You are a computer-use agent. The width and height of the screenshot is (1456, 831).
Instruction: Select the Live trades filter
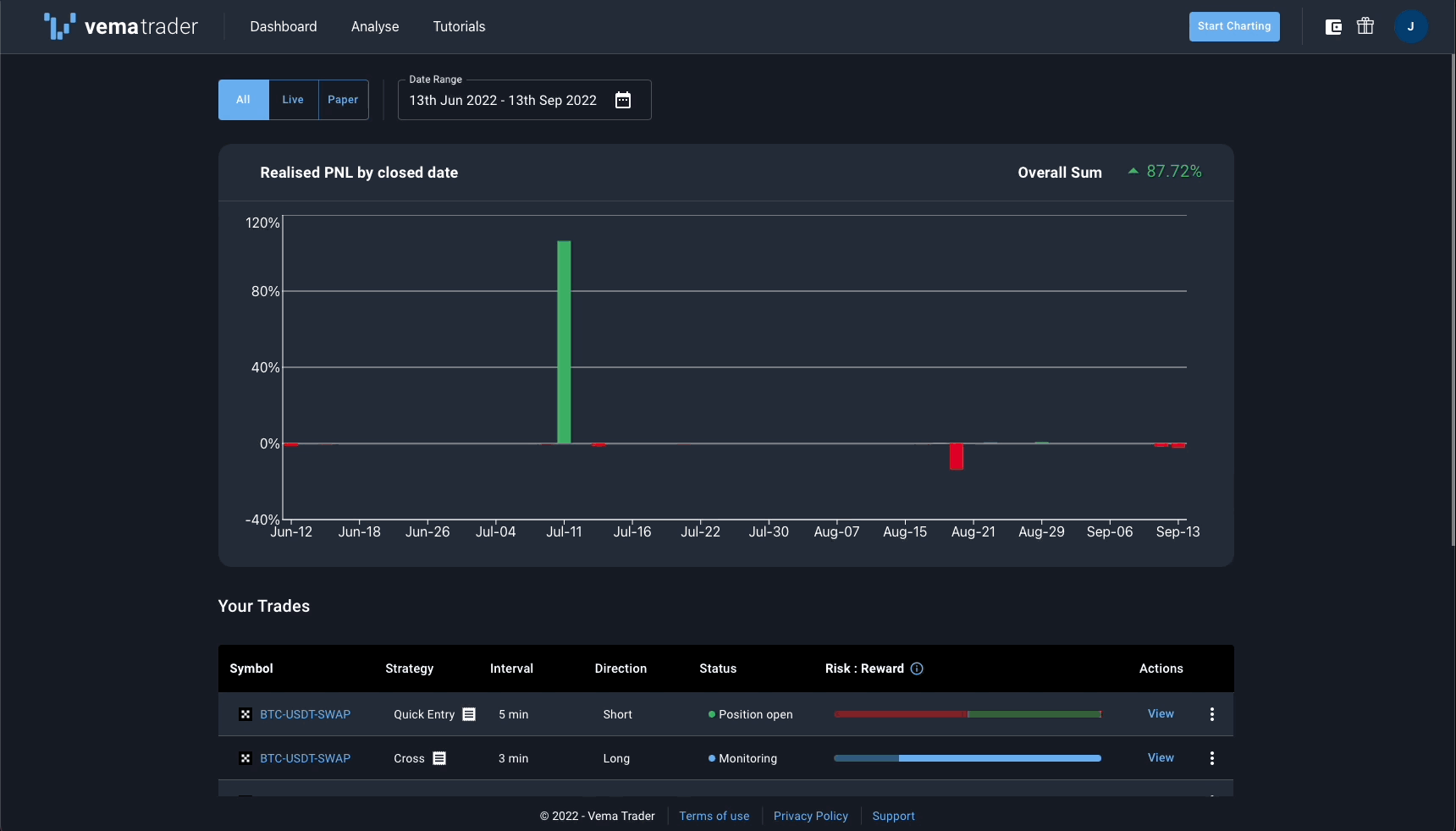(x=293, y=100)
